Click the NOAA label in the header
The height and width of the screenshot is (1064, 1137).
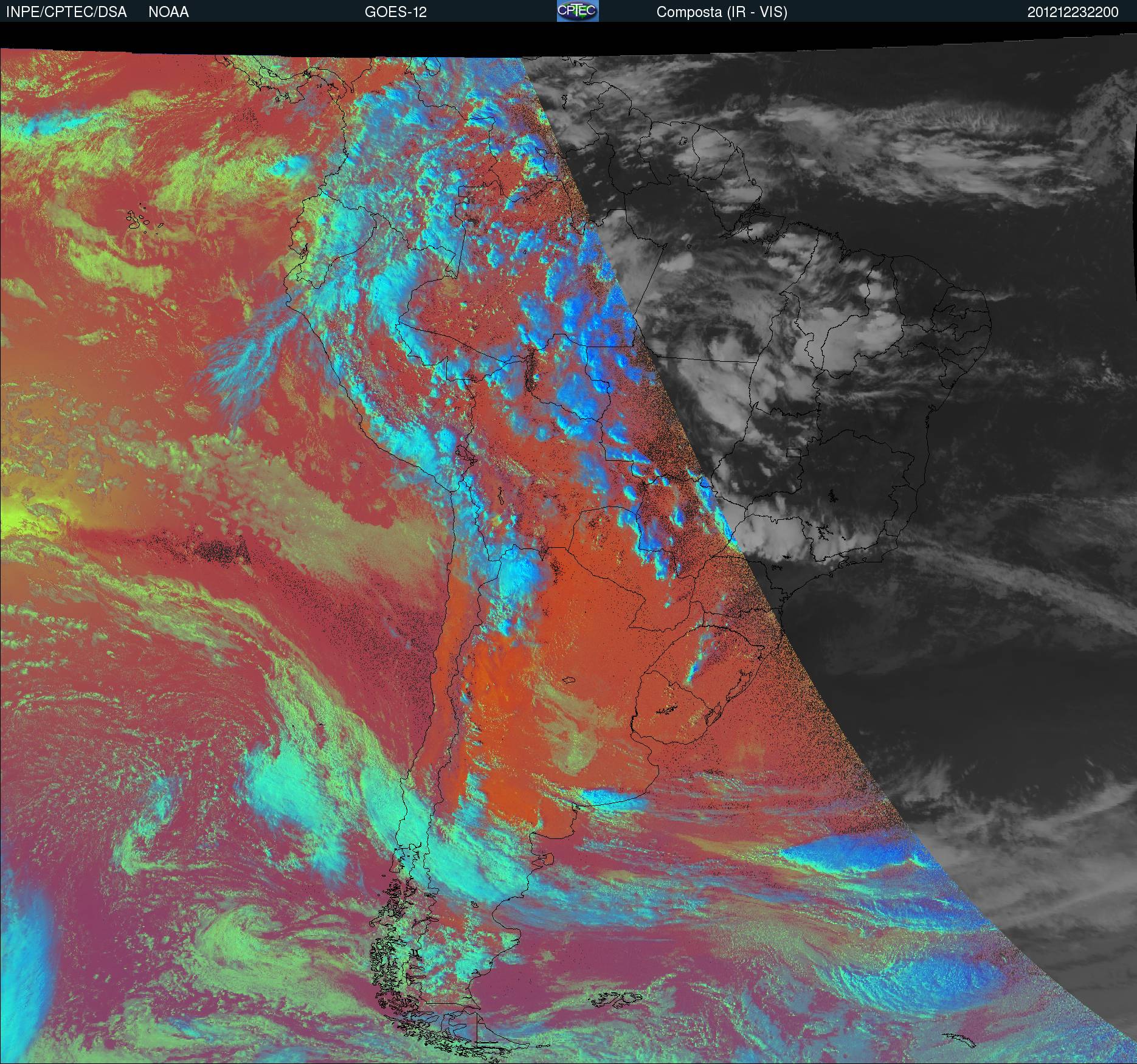(x=168, y=12)
